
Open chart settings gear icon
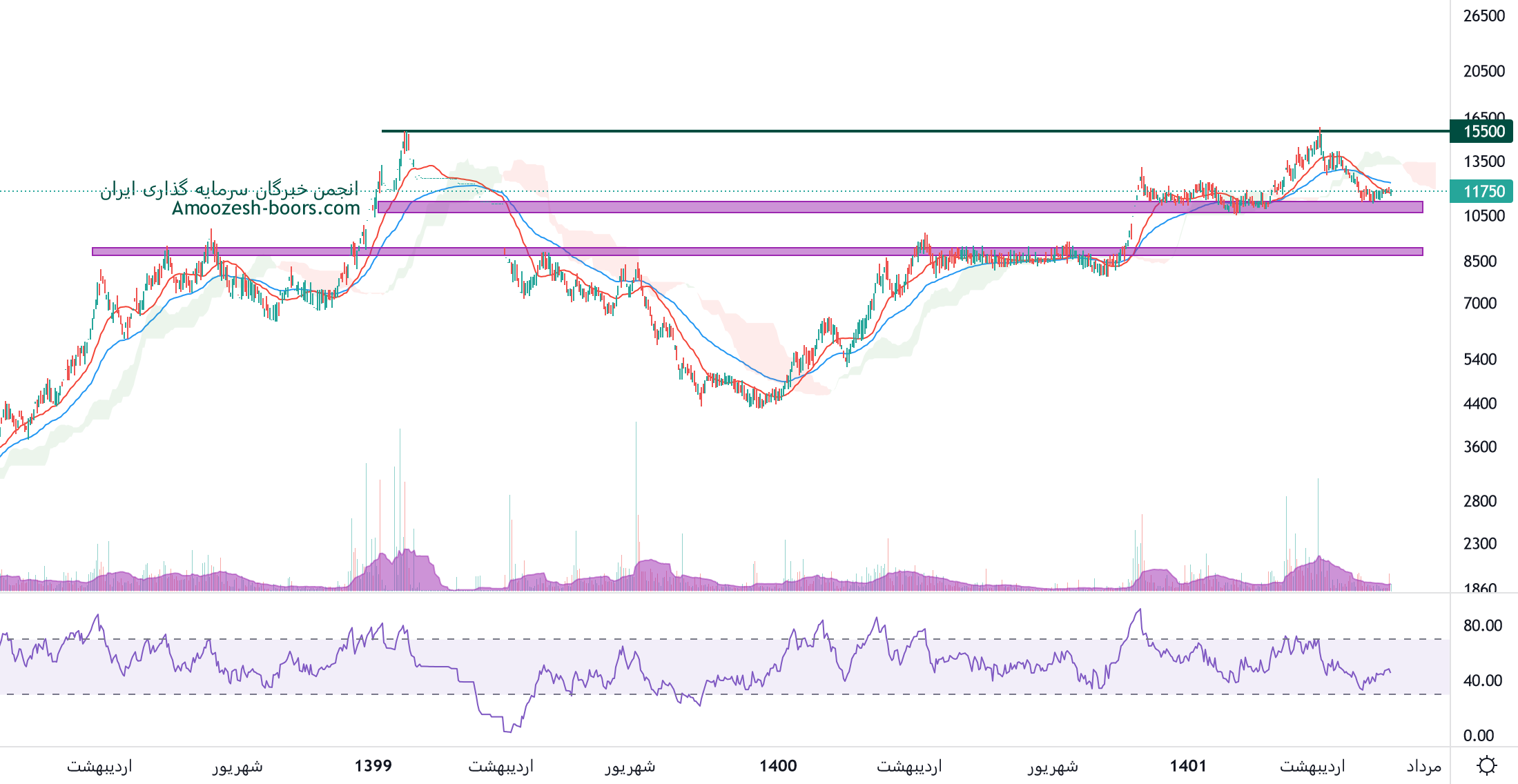[x=1486, y=765]
